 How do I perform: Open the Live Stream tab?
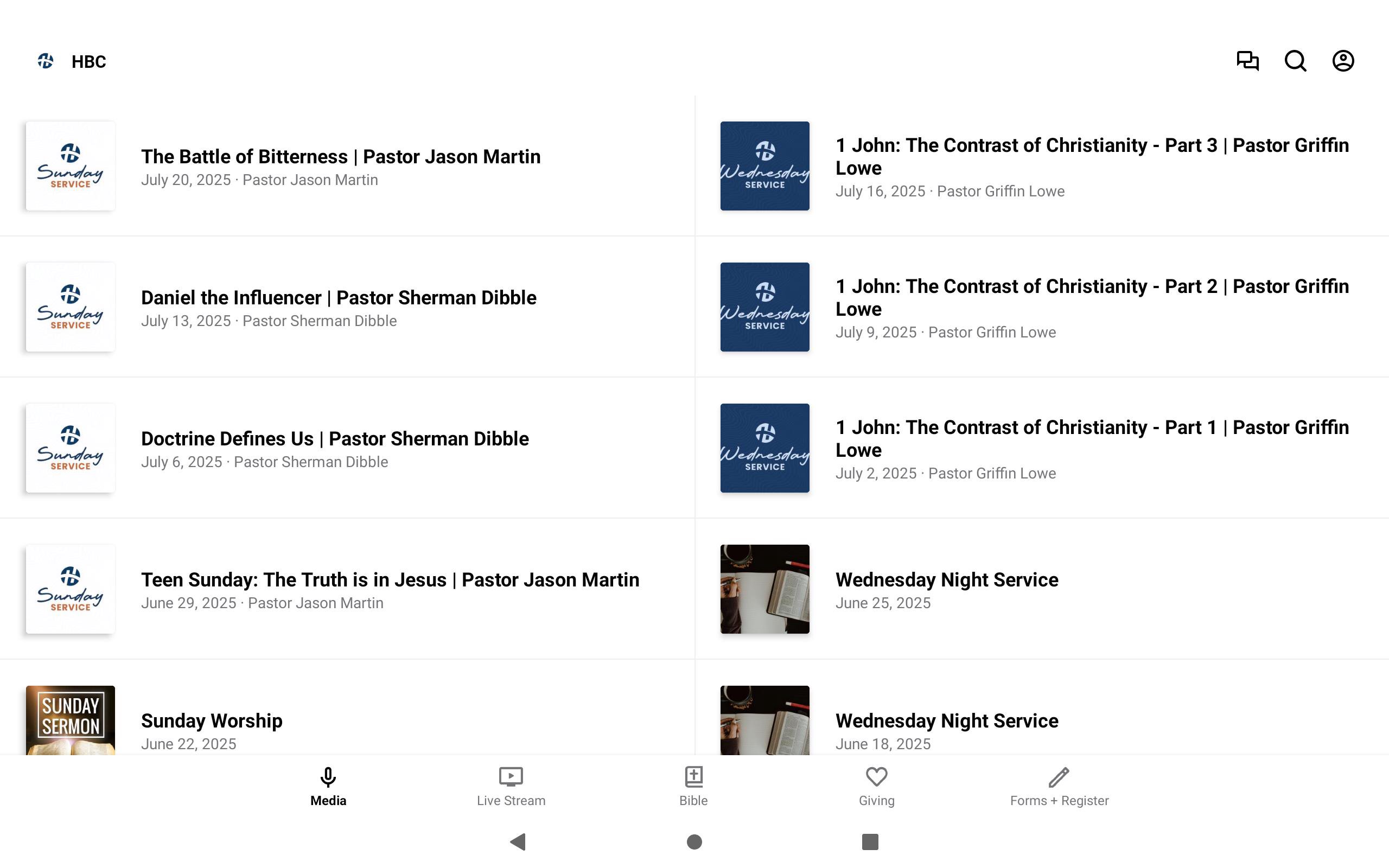click(x=511, y=787)
